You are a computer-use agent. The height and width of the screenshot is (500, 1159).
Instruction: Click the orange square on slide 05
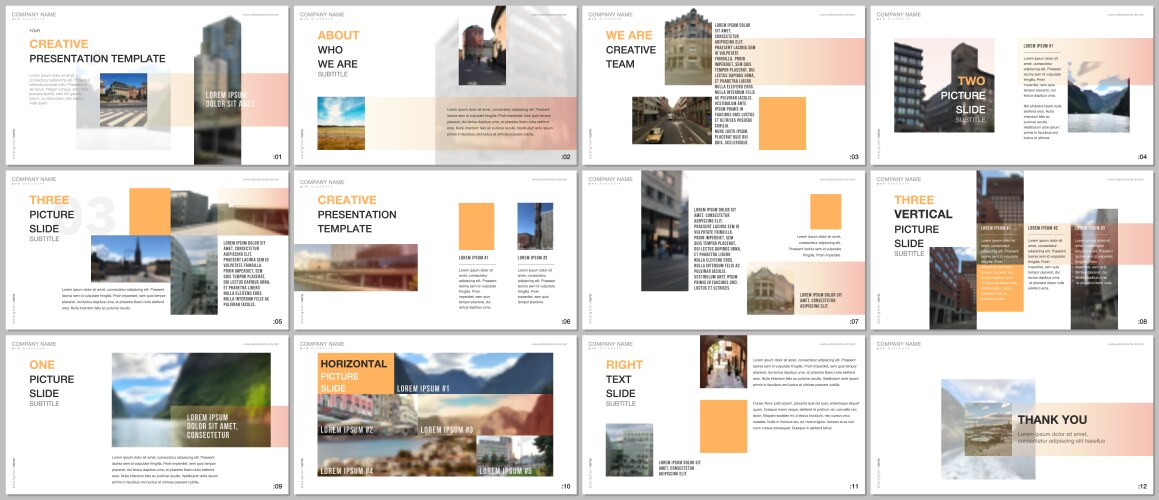pos(150,210)
